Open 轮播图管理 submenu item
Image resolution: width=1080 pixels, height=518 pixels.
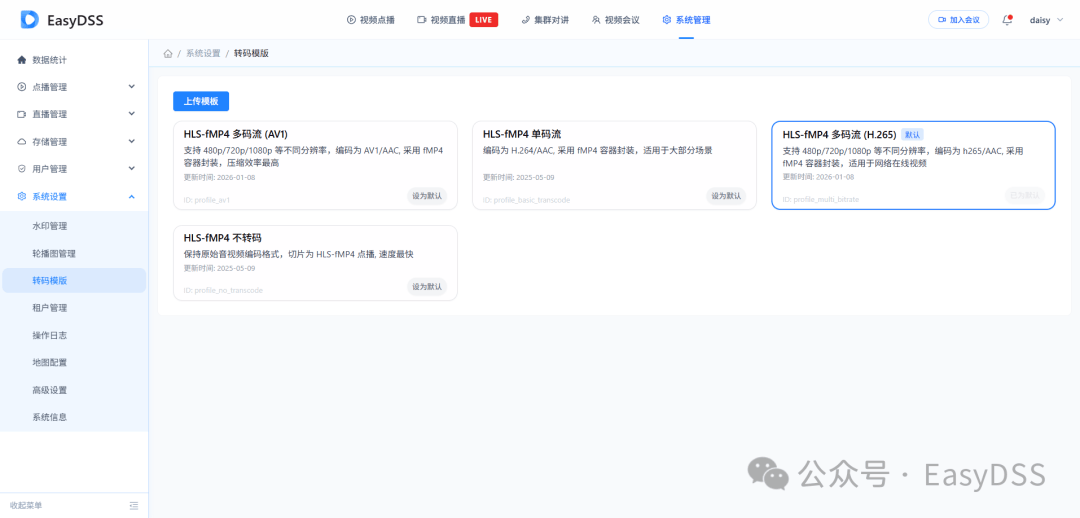pyautogui.click(x=74, y=253)
